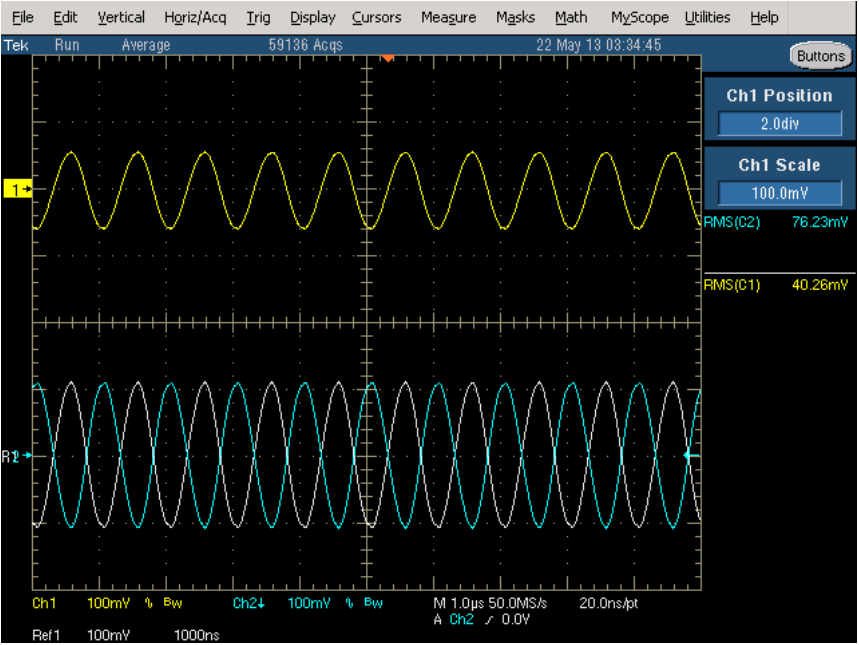Screen dimensions: 859x645
Task: Click the Ch2 100mV scale readout
Action: pos(308,603)
